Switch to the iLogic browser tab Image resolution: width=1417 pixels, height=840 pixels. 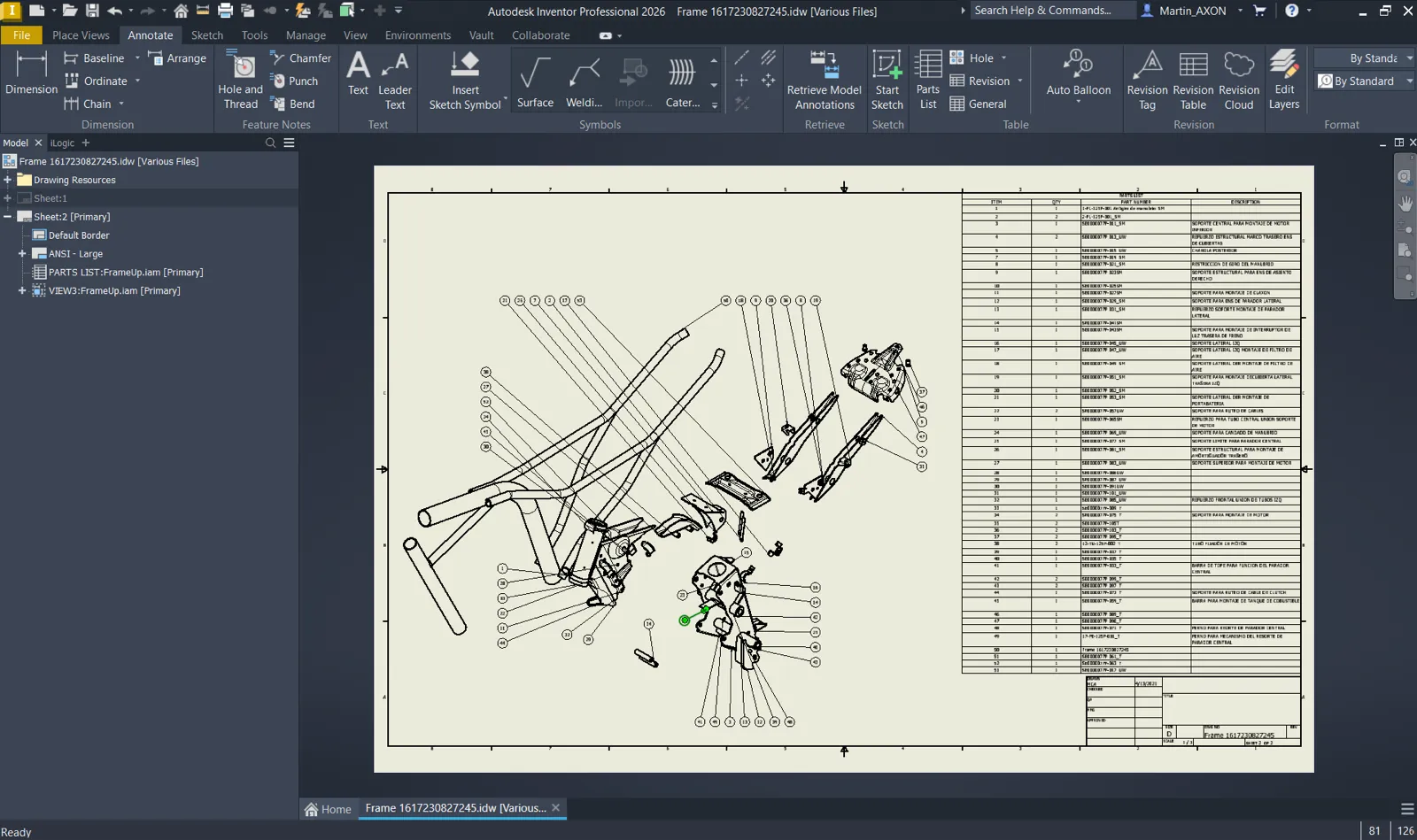(62, 143)
